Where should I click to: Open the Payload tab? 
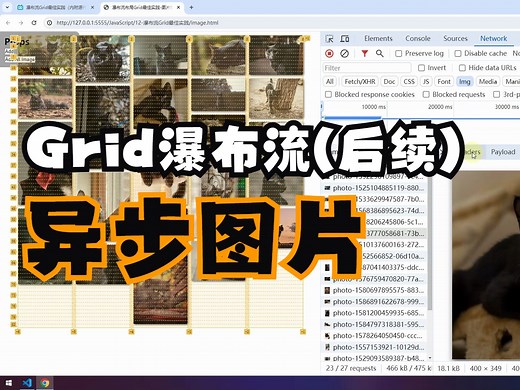(503, 152)
